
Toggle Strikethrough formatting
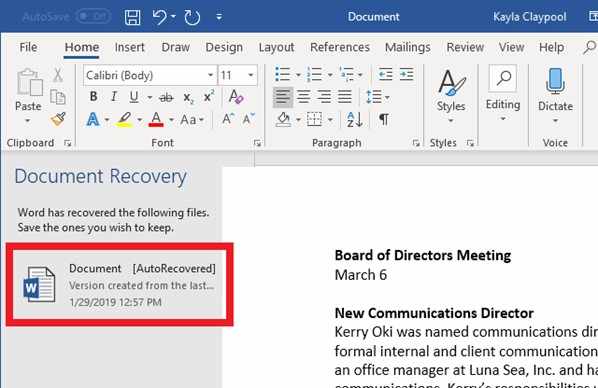[166, 98]
